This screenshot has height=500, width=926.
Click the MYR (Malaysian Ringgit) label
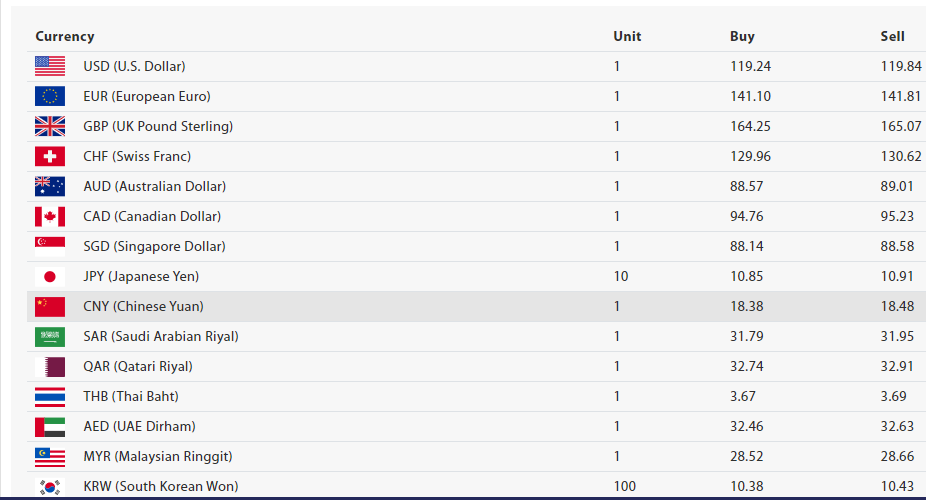(158, 456)
